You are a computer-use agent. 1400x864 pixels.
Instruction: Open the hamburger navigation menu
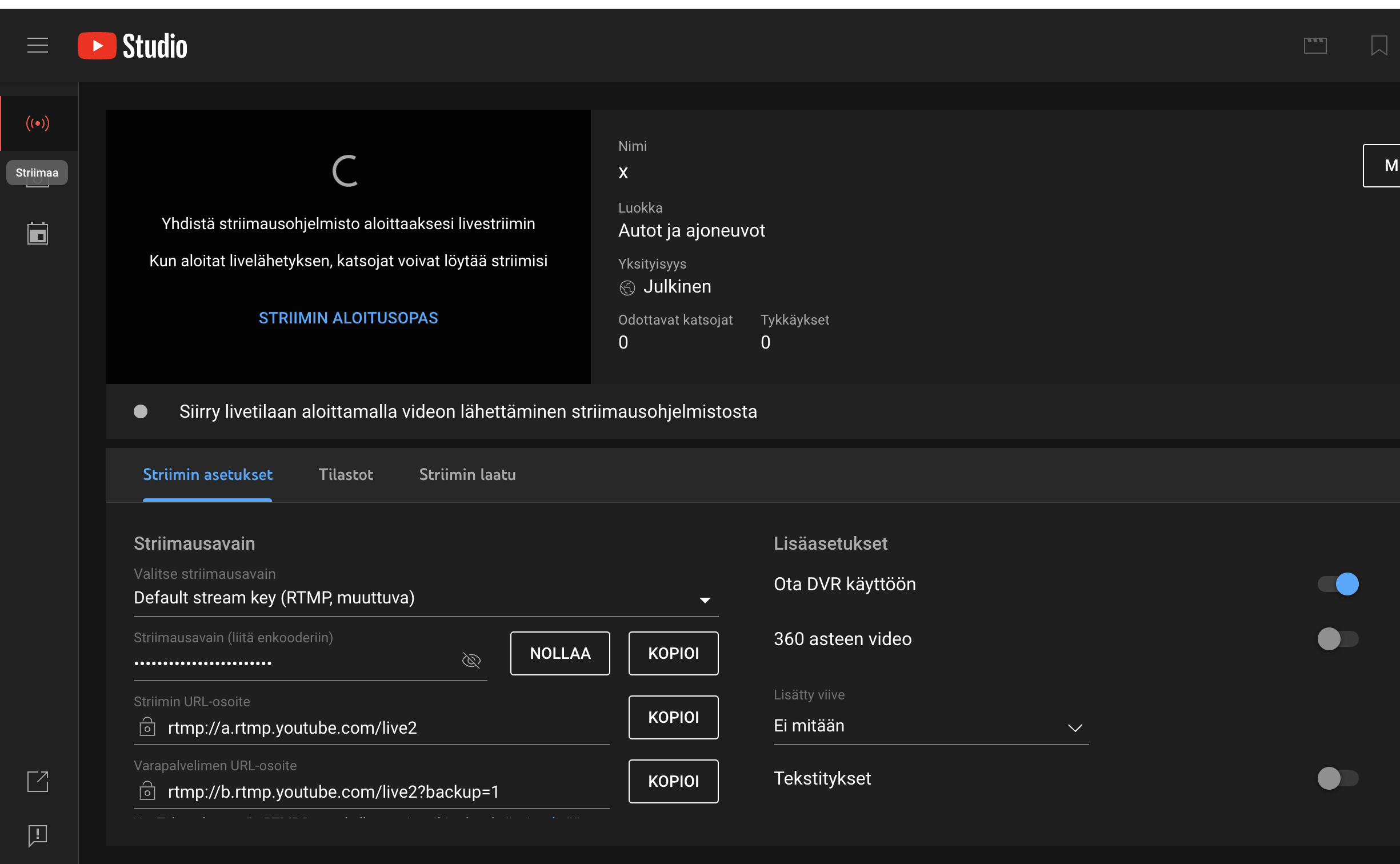38,45
